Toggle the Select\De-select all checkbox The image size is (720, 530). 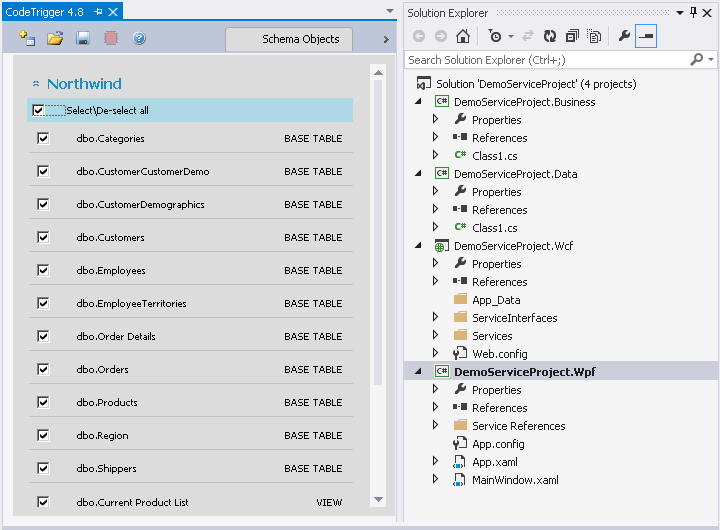pyautogui.click(x=38, y=110)
